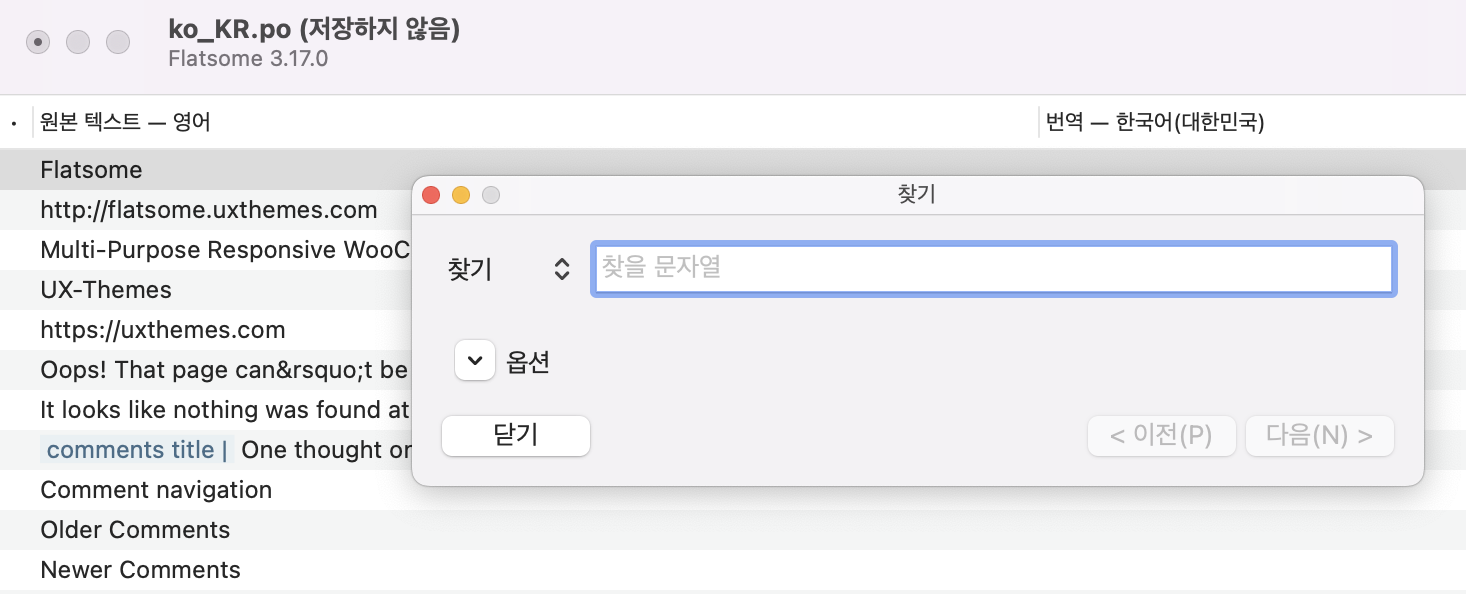Viewport: 1466px width, 594px height.
Task: Open the 찾기 mode popup selector
Action: 562,269
